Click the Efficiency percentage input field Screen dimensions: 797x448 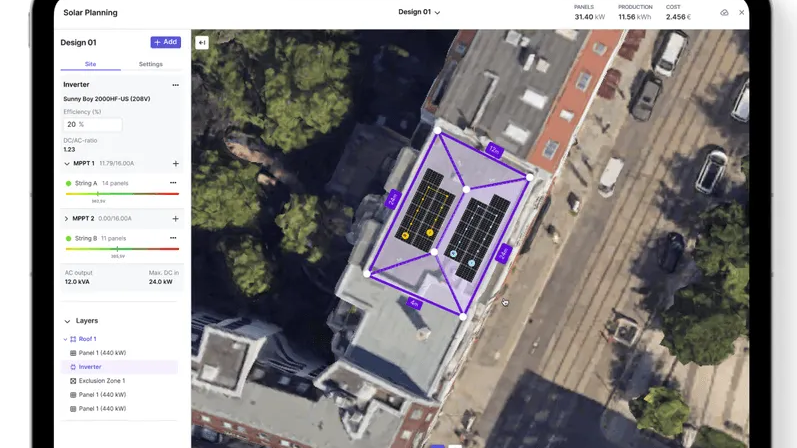pos(93,125)
